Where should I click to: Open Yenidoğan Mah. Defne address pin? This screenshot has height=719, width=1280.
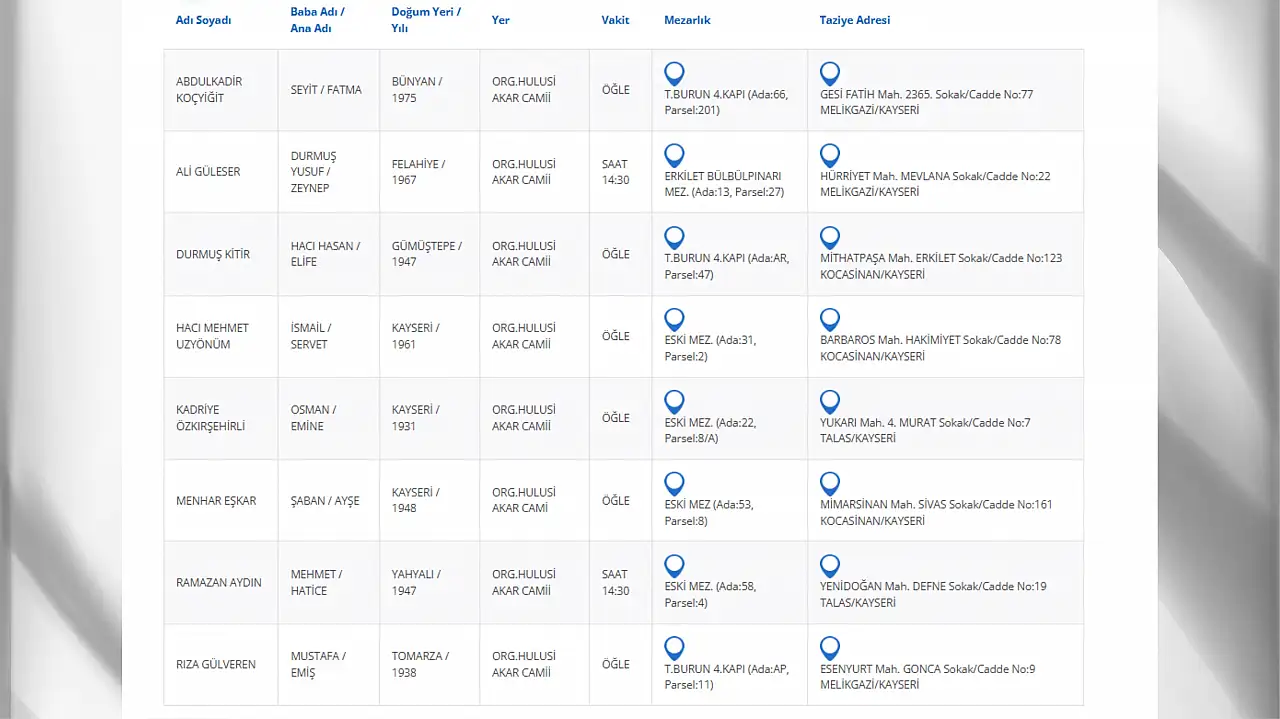829,567
